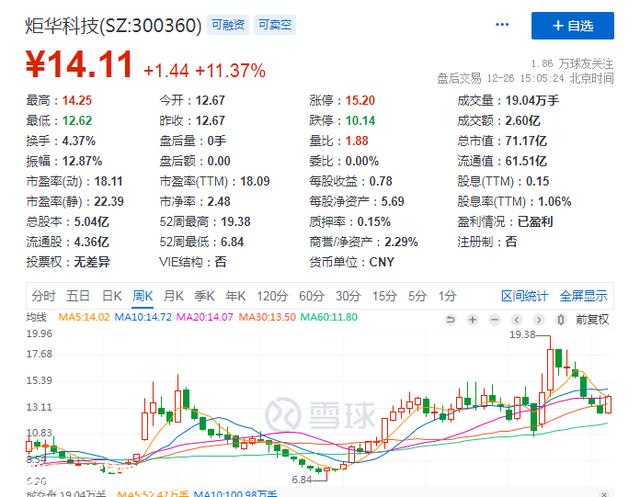
Task: Click the 货币单位 value CNY
Action: coord(381,262)
